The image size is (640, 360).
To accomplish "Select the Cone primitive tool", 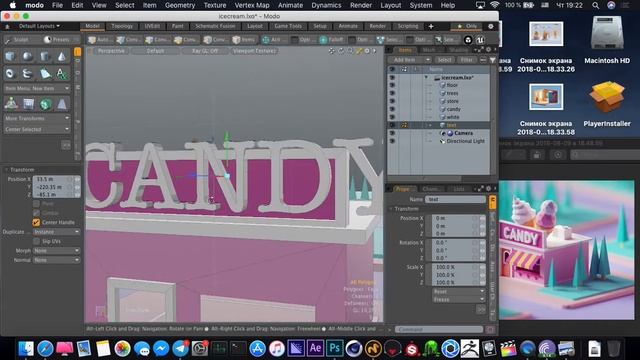I will 62,56.
